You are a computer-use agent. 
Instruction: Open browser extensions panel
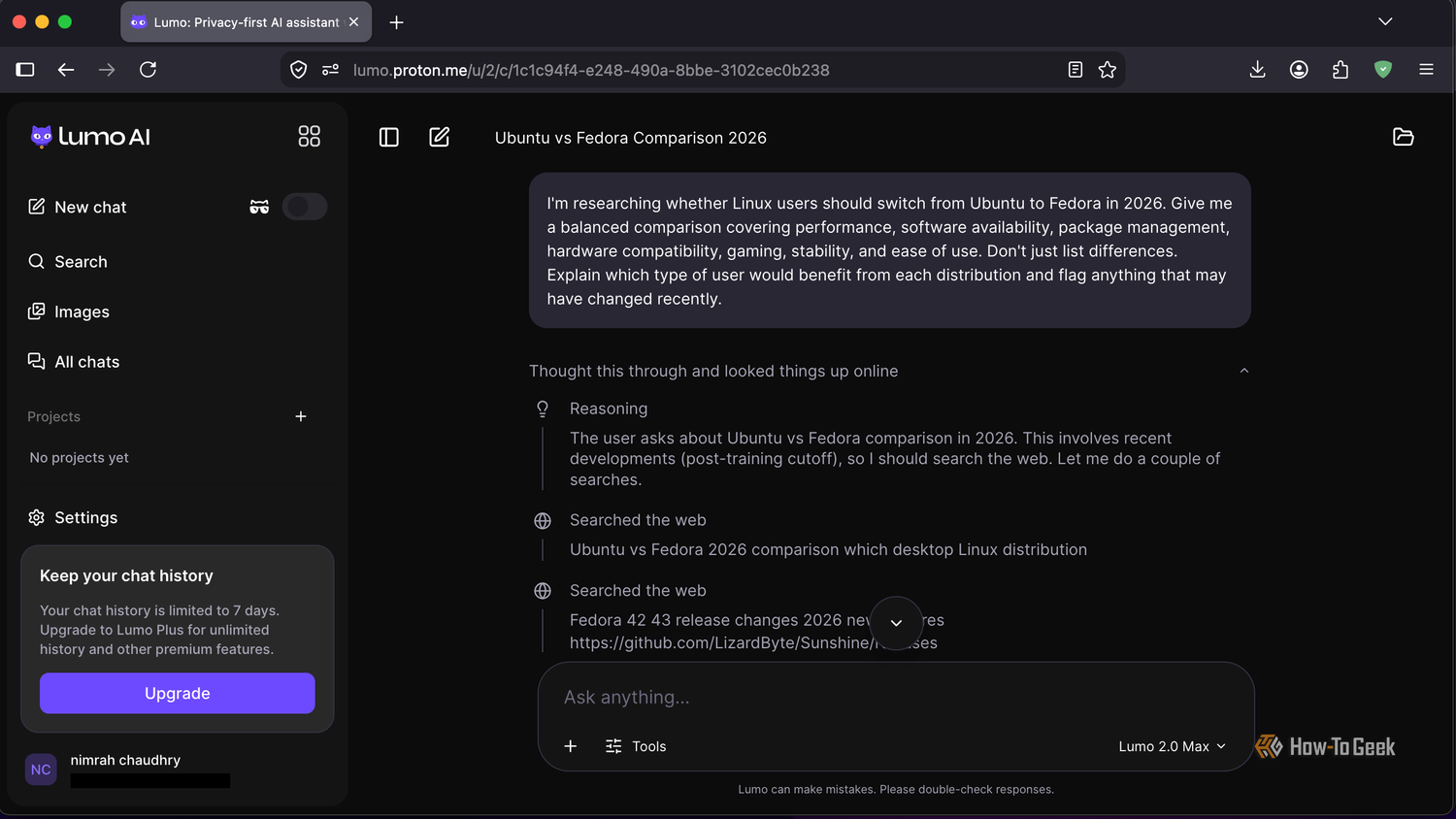[x=1340, y=70]
